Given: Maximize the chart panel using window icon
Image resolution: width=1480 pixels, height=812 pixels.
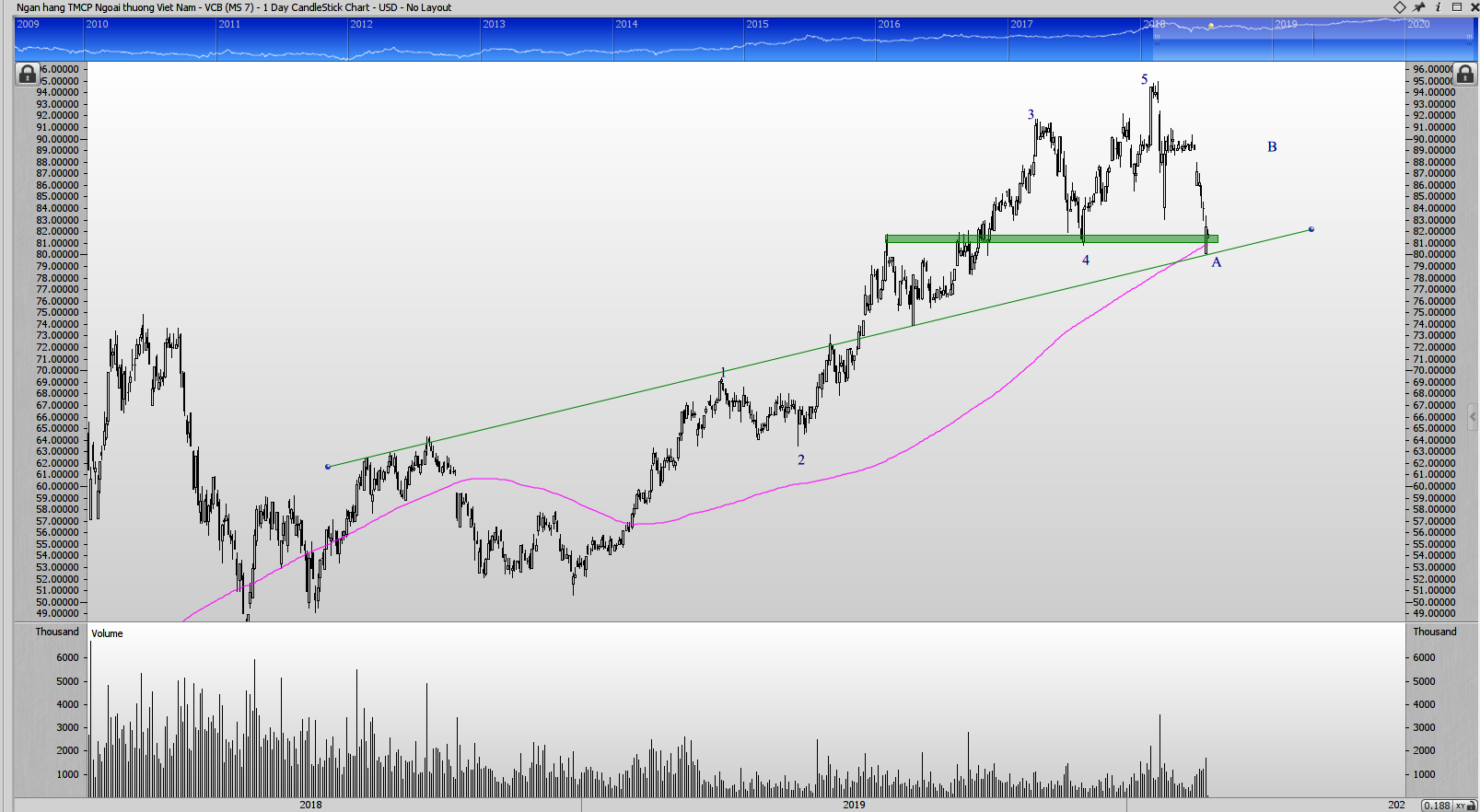Looking at the screenshot, I should coord(1457,7).
